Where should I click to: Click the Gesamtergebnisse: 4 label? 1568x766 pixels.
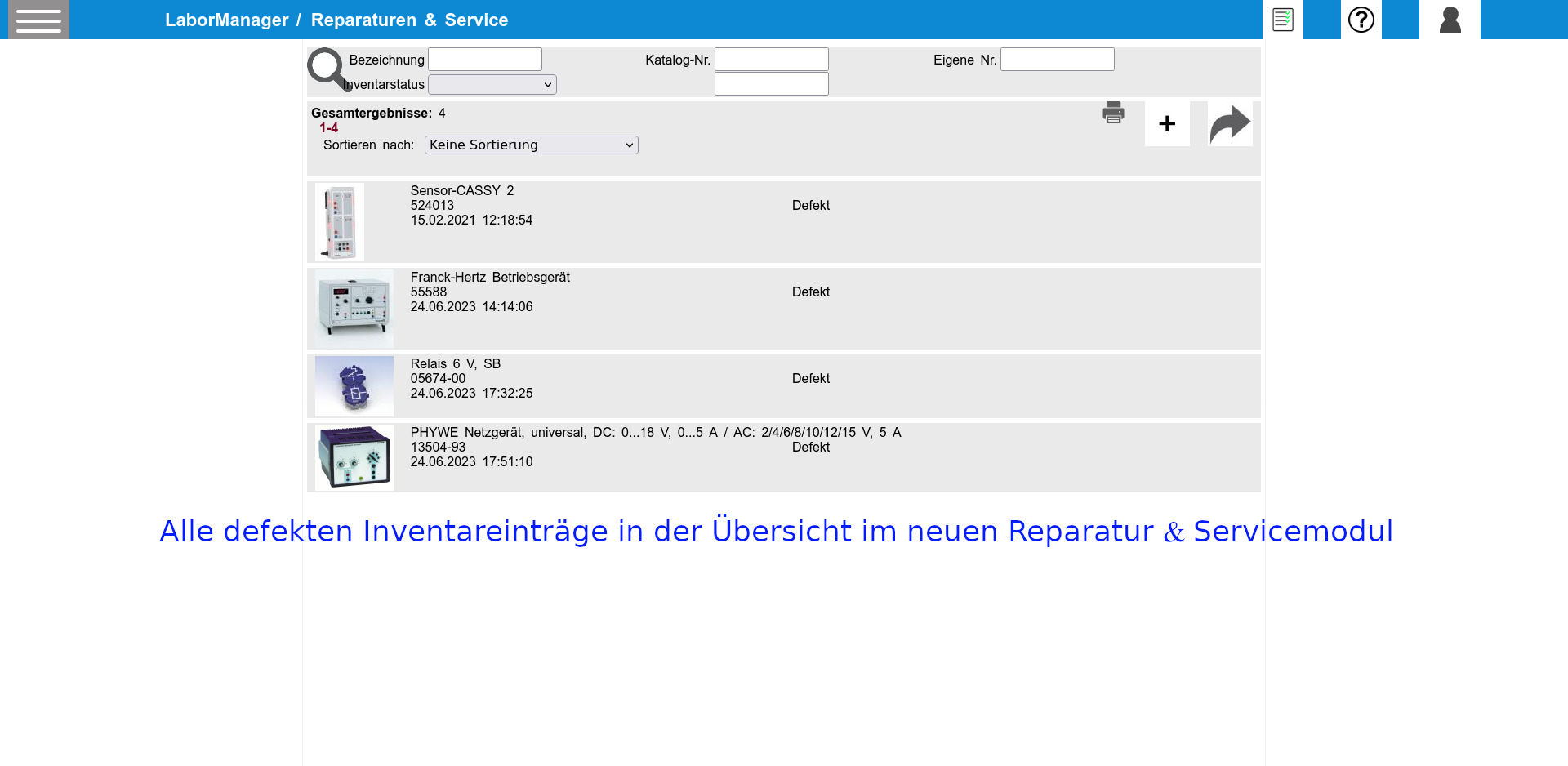point(378,113)
